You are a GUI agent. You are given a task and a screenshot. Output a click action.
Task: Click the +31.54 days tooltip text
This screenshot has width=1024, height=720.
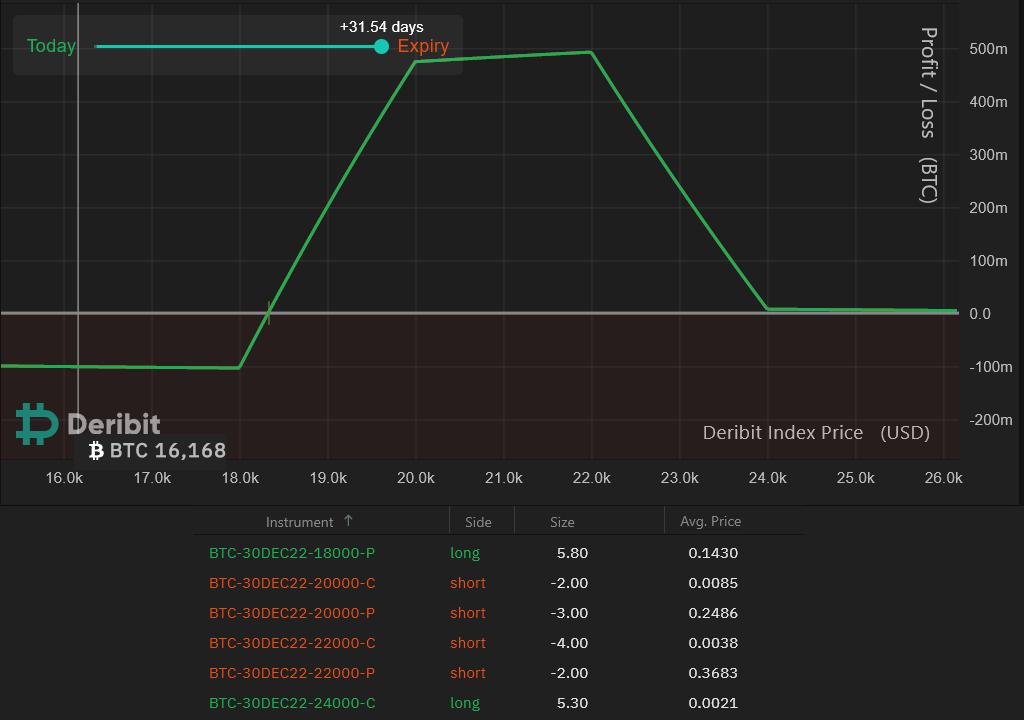click(x=381, y=26)
